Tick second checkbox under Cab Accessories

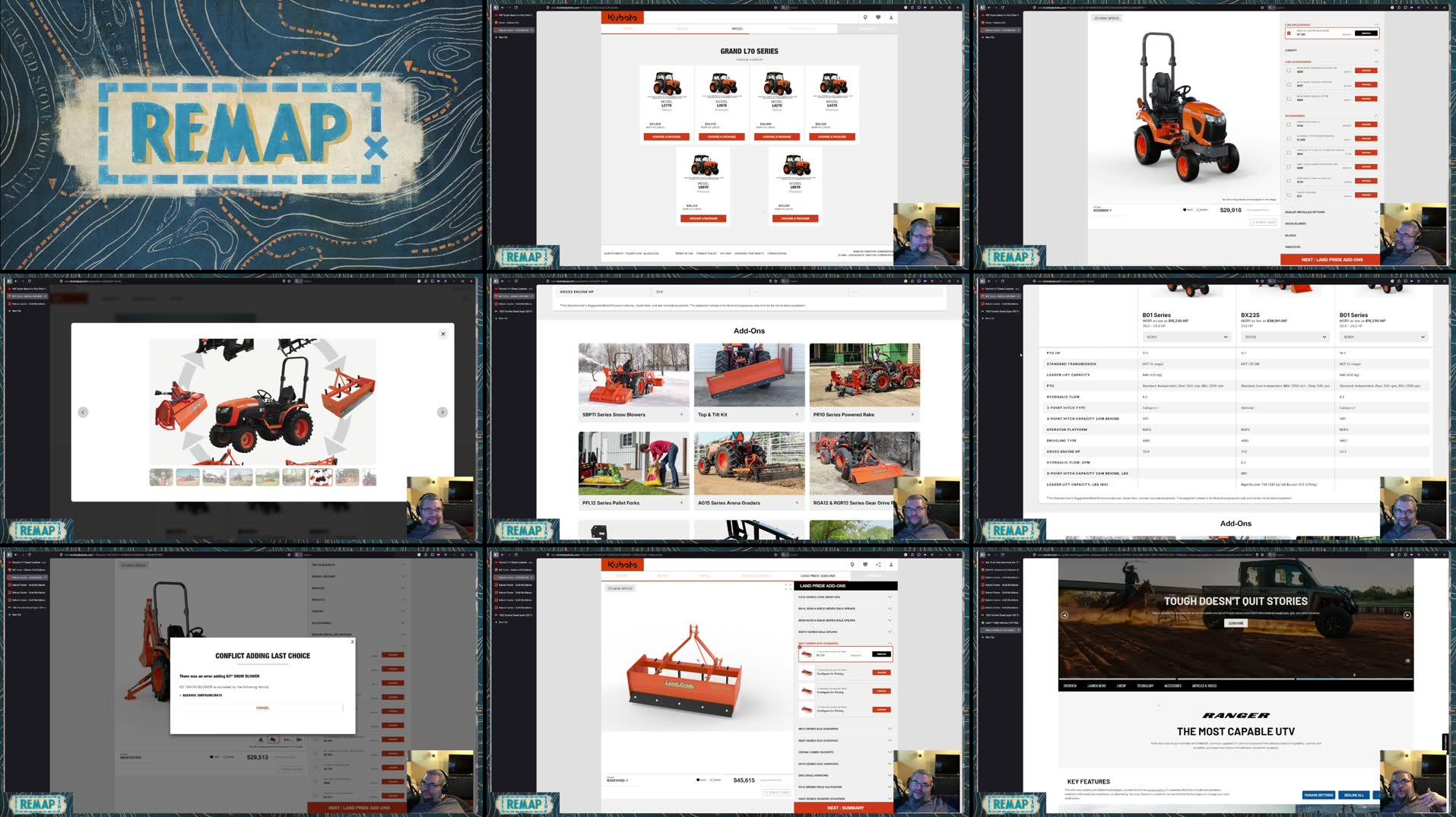click(1289, 84)
